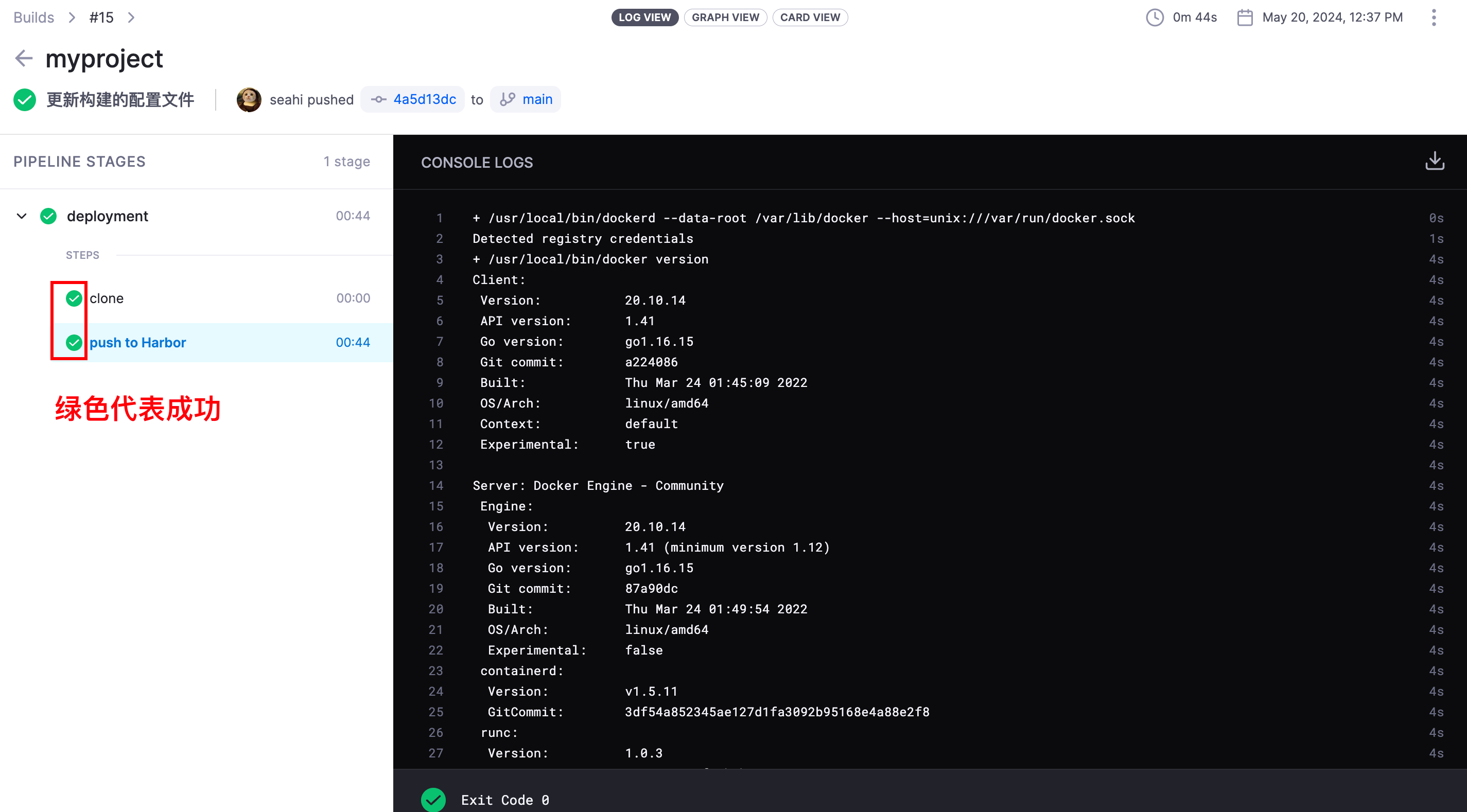This screenshot has width=1467, height=812.
Task: Click the seahi pushed text
Action: [311, 100]
